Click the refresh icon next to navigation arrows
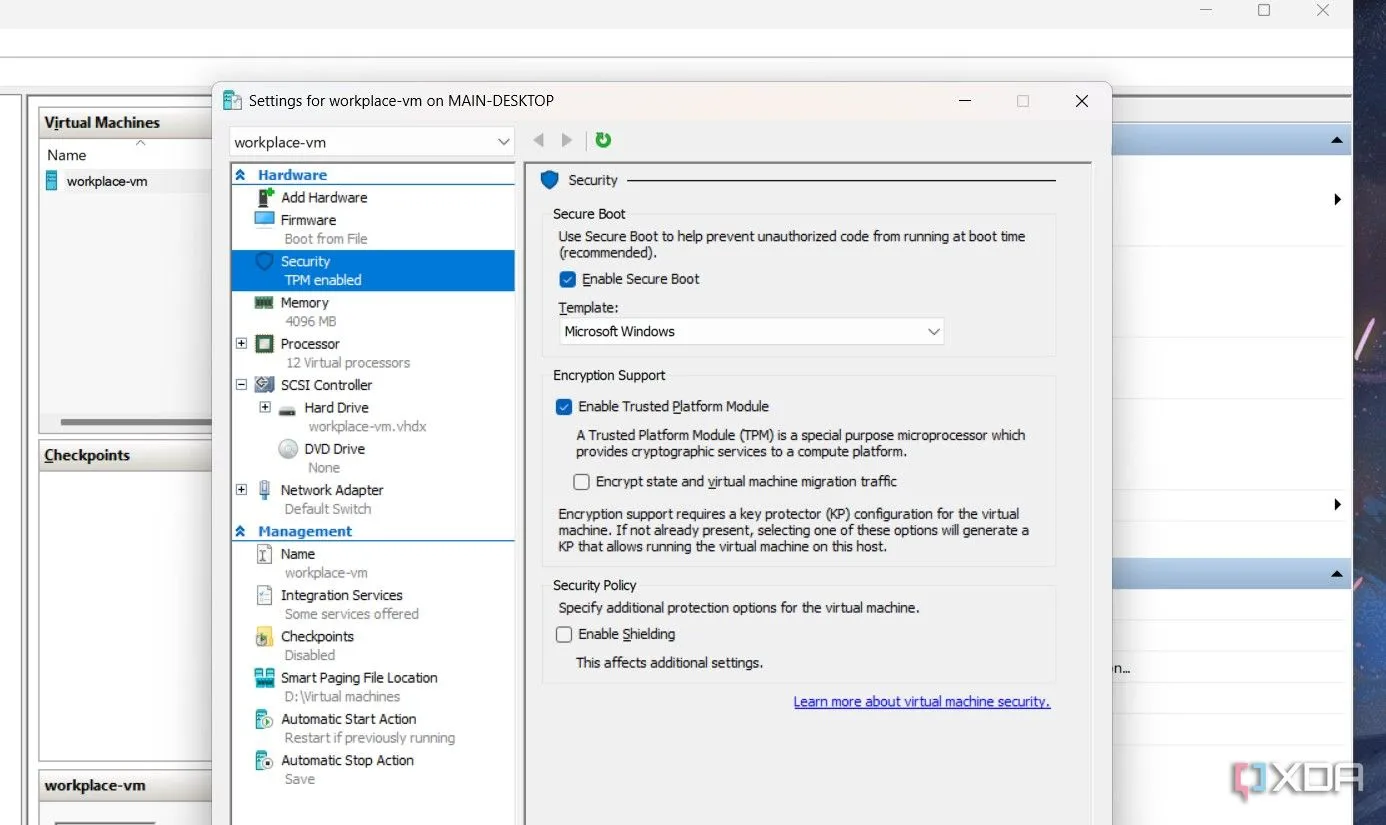1386x825 pixels. point(603,140)
